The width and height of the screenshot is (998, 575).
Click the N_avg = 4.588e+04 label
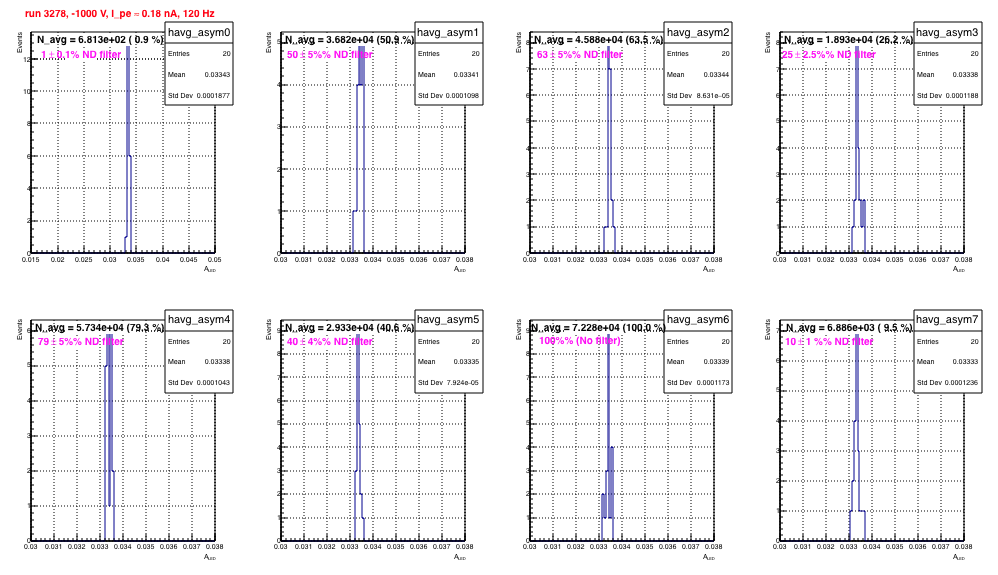click(599, 40)
